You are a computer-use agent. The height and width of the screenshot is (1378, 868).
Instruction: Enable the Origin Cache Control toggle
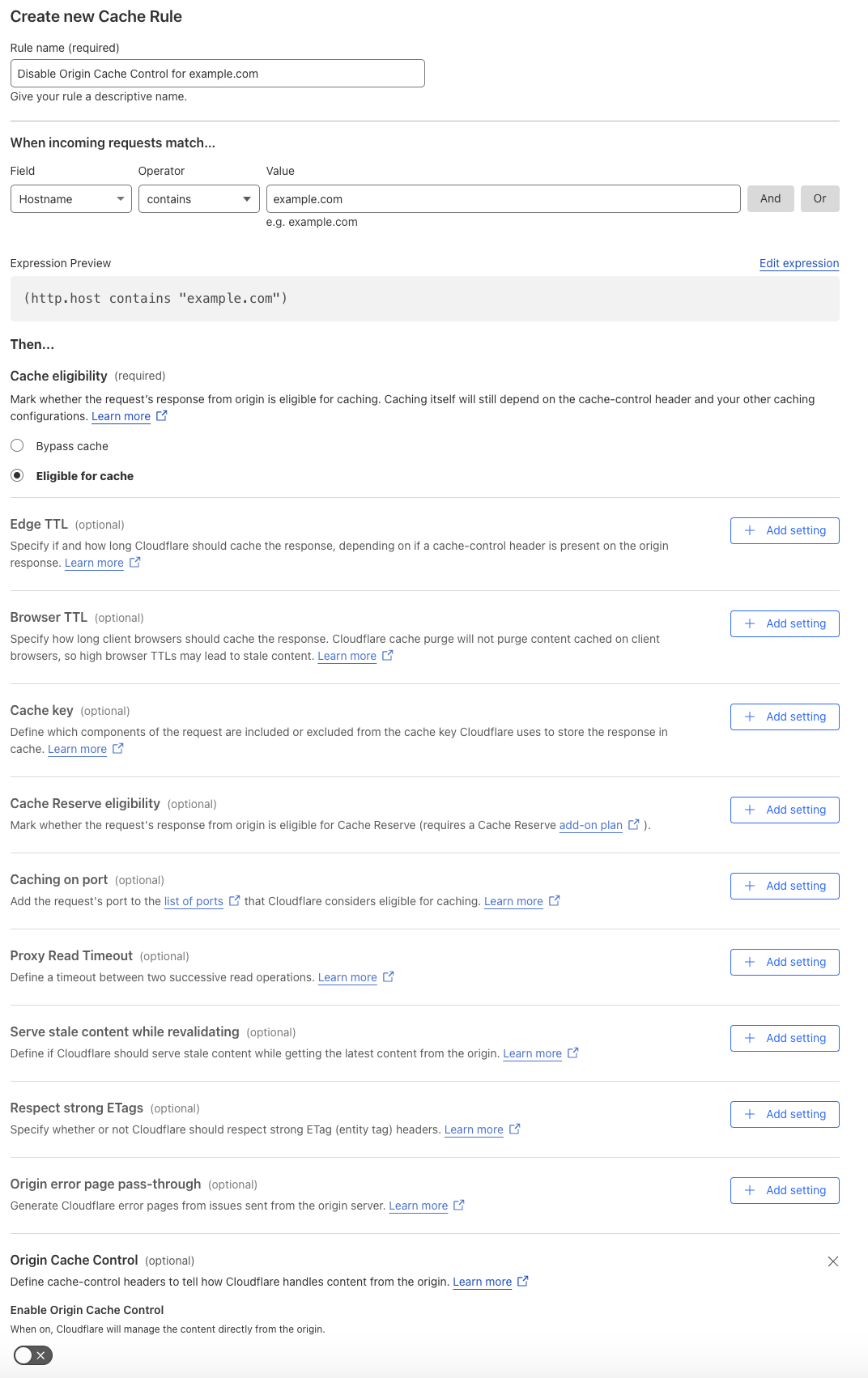point(33,1355)
